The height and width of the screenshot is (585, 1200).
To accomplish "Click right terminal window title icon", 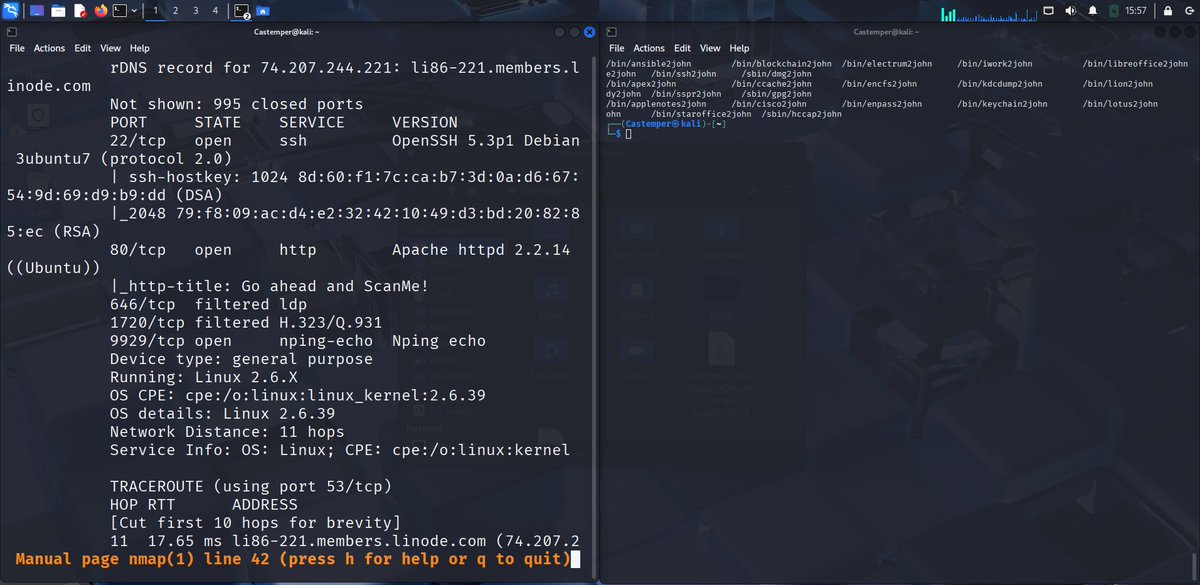I will click(x=611, y=32).
